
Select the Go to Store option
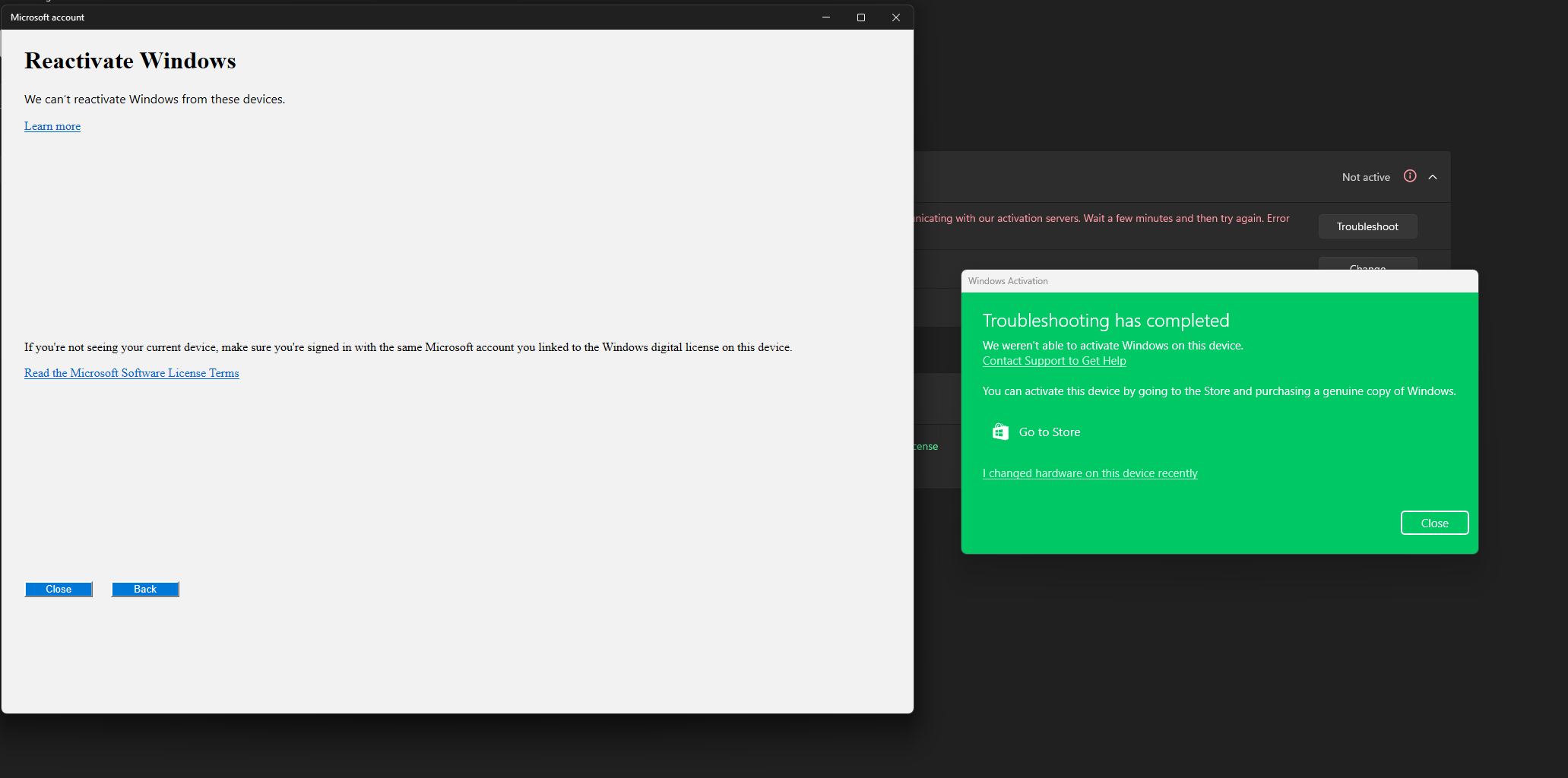(x=1035, y=432)
